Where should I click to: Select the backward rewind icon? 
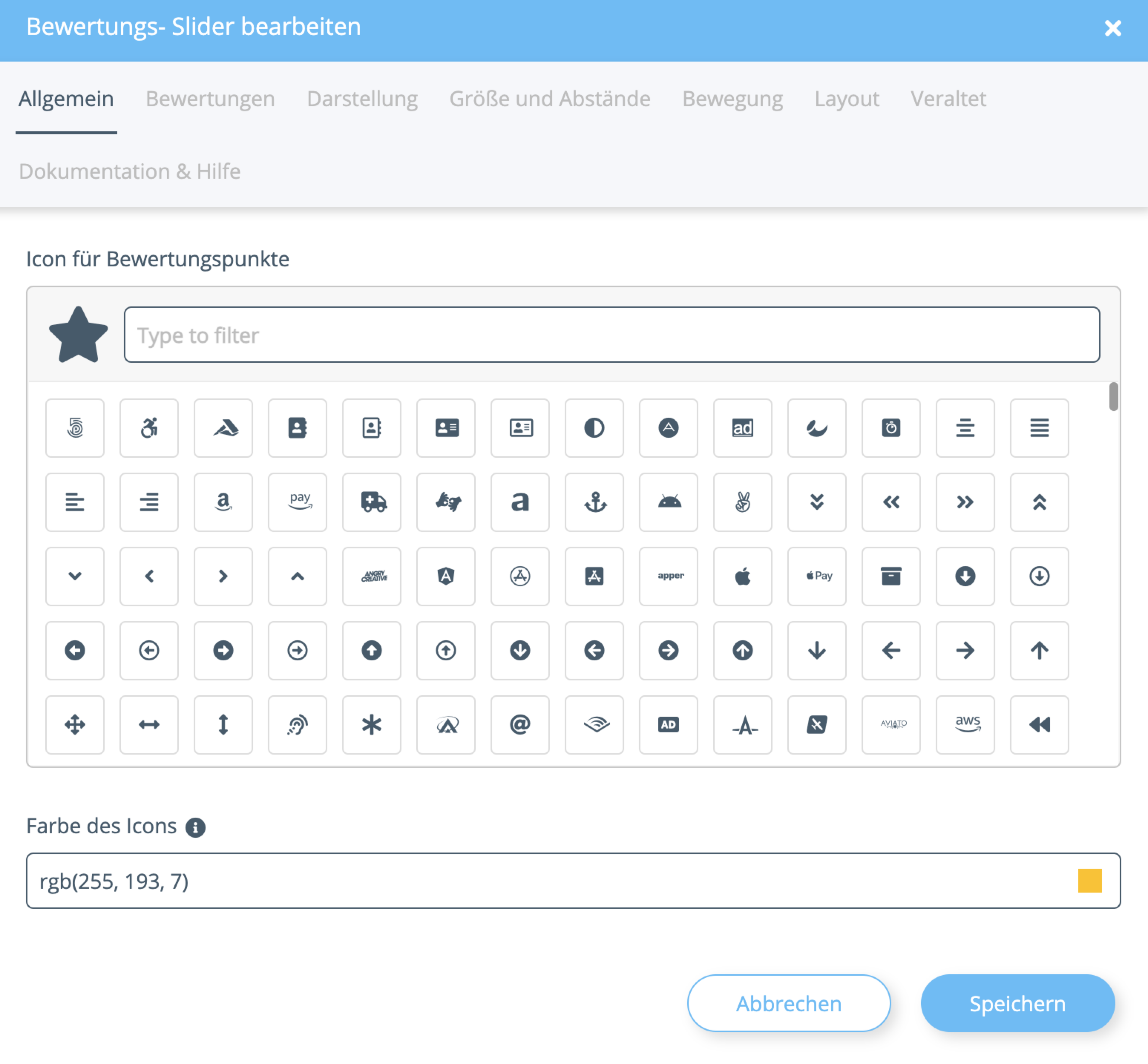(x=1040, y=725)
